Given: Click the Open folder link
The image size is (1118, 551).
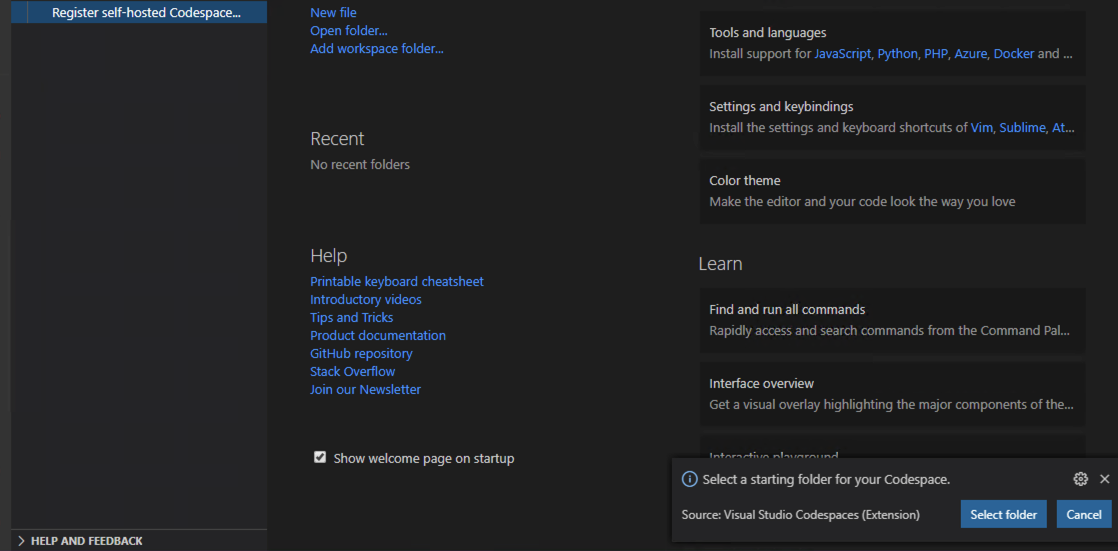Looking at the screenshot, I should pyautogui.click(x=349, y=31).
